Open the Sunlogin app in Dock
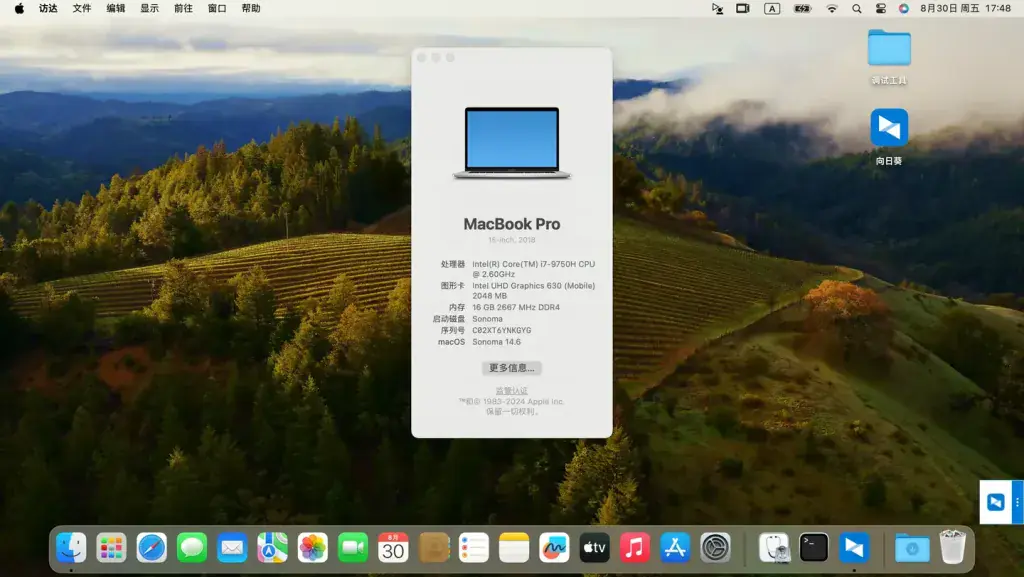1024x577 pixels. point(854,548)
